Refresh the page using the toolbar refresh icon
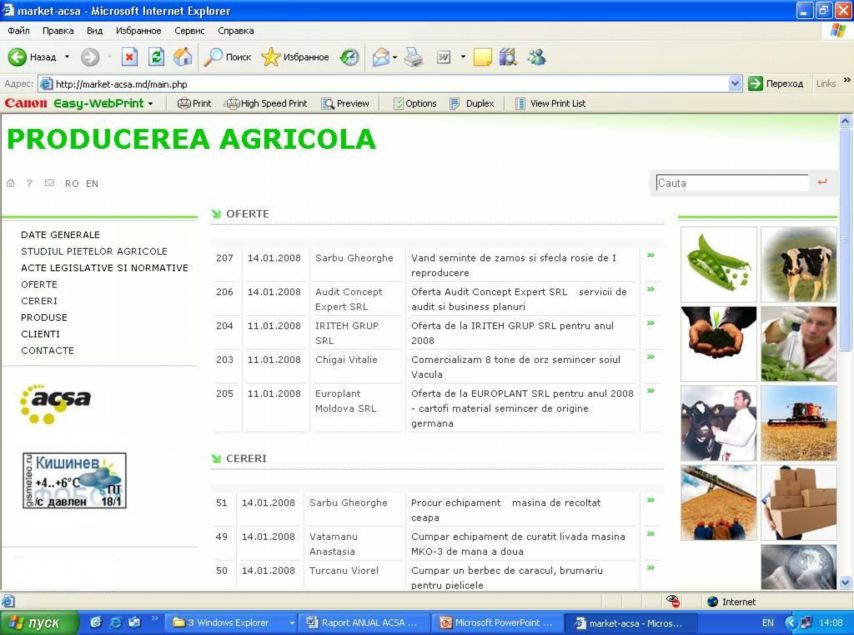The height and width of the screenshot is (635, 854). coord(156,57)
